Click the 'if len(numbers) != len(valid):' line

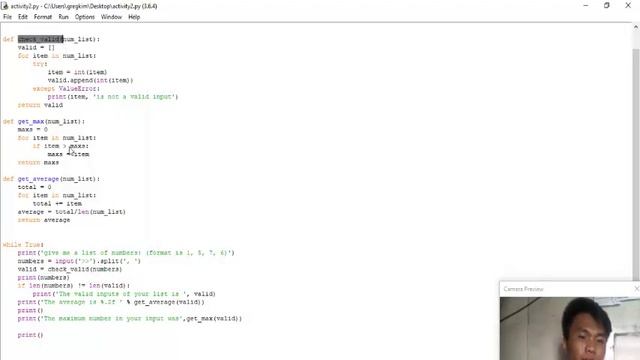point(73,286)
